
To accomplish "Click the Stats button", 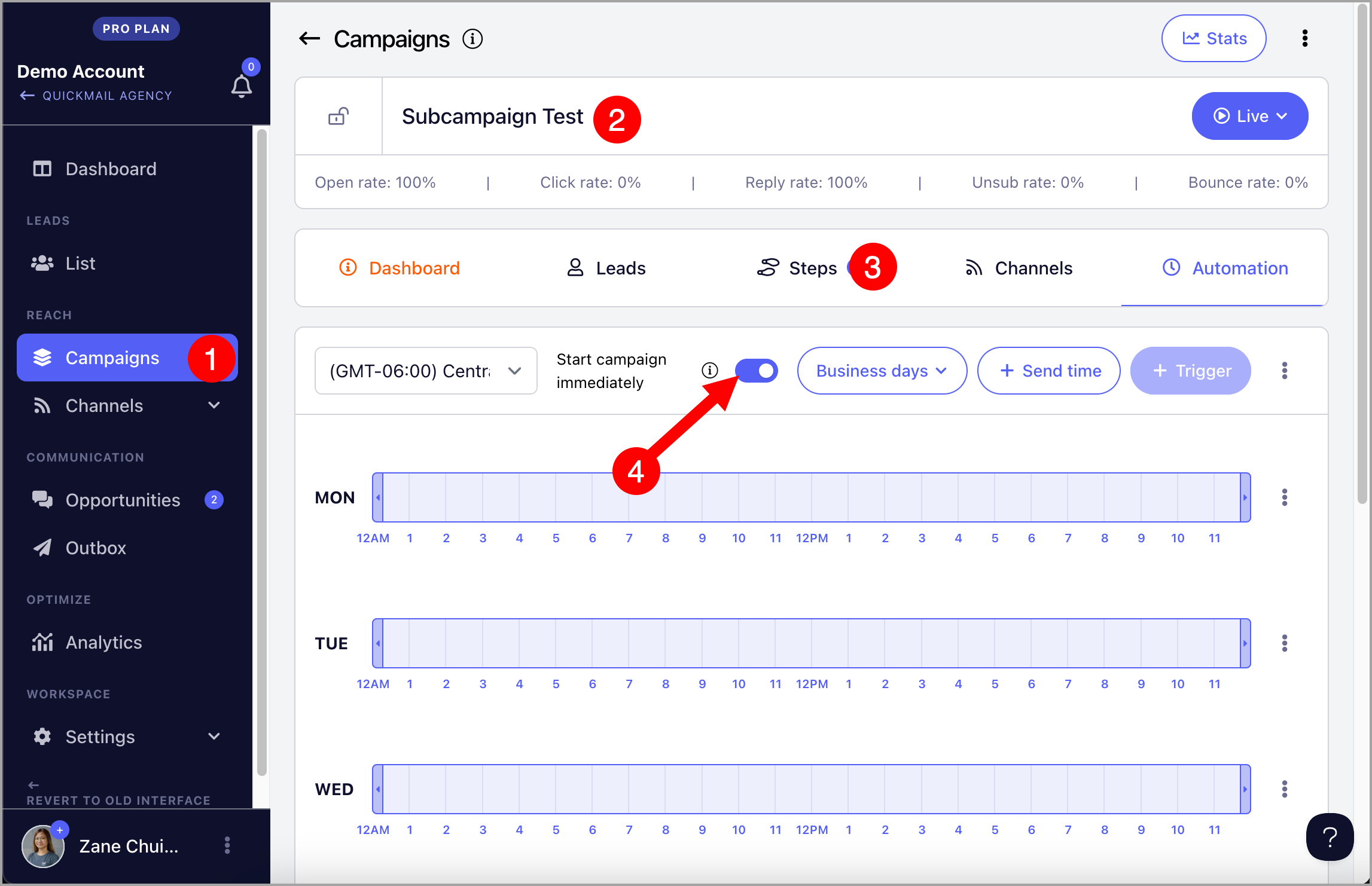I will [1214, 38].
